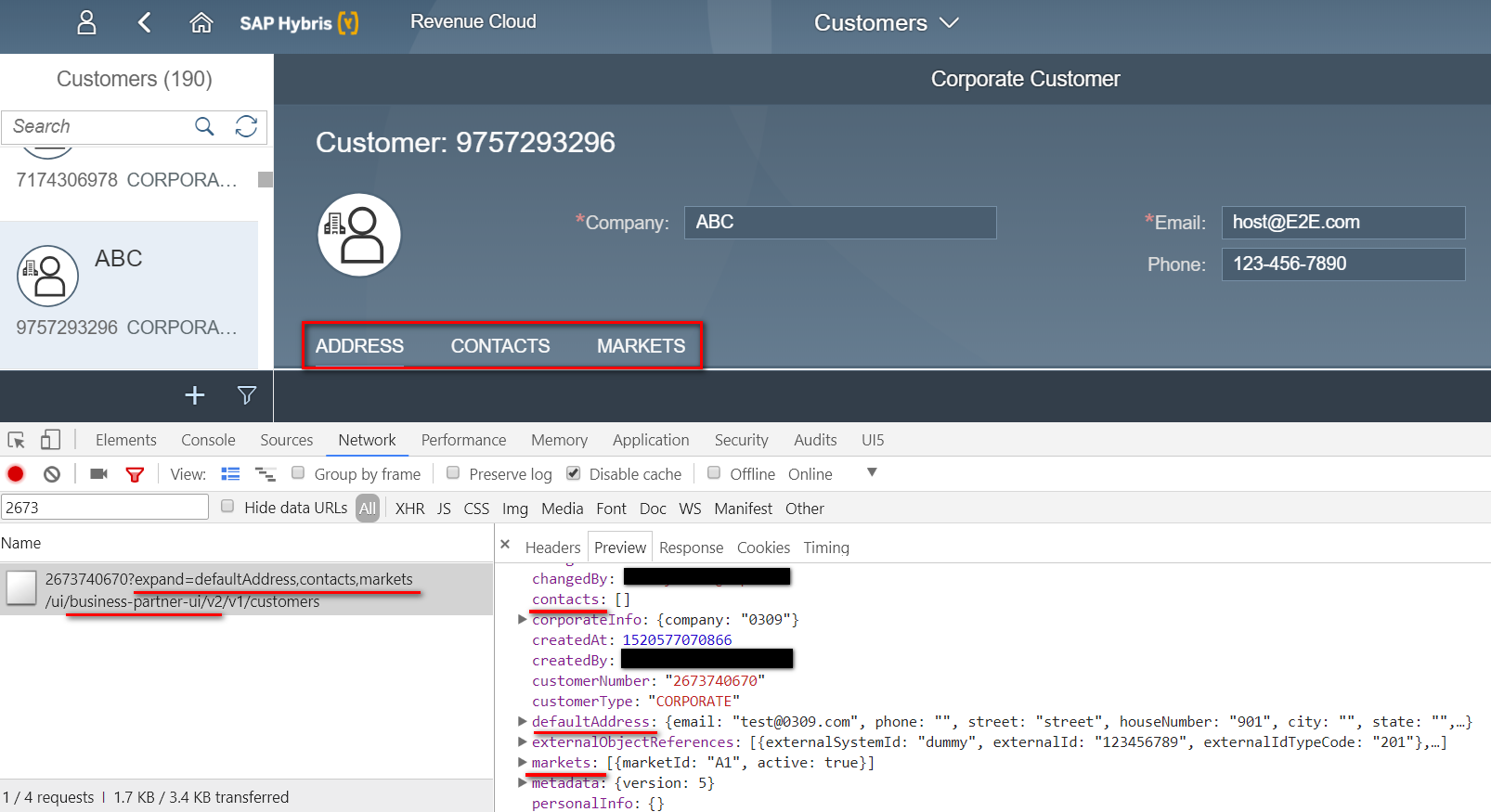Show the Response tab of the request
The image size is (1491, 812).
coord(691,548)
